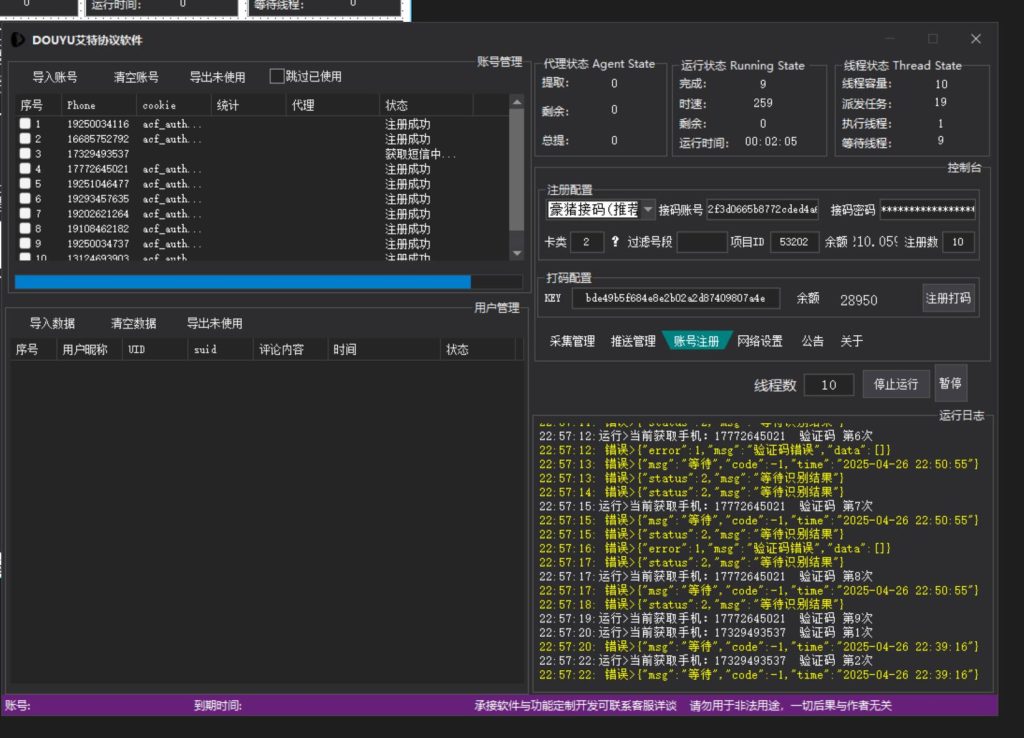The width and height of the screenshot is (1024, 738).
Task: Click the 状态 column header in account list
Action: (396, 105)
